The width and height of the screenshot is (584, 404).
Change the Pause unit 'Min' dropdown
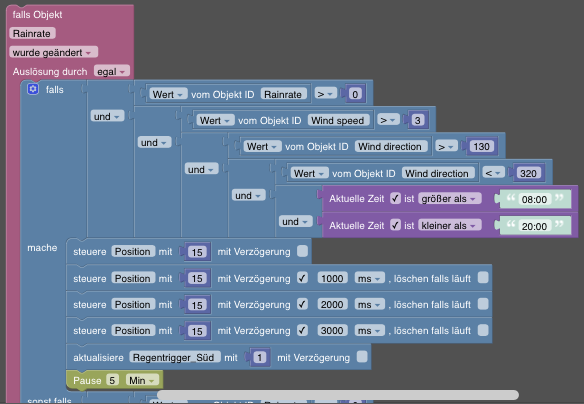(142, 380)
